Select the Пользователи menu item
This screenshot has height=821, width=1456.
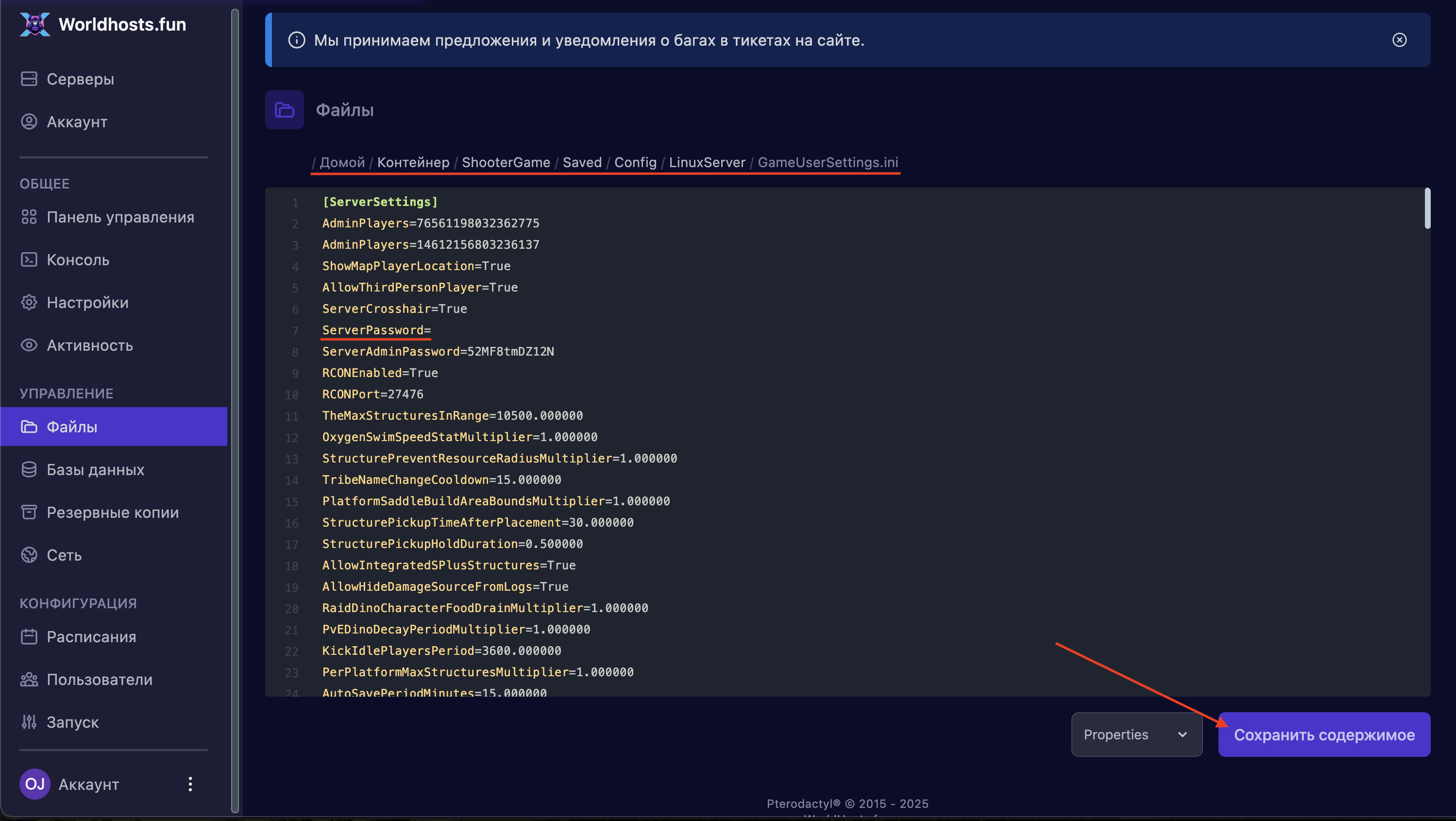tap(100, 680)
